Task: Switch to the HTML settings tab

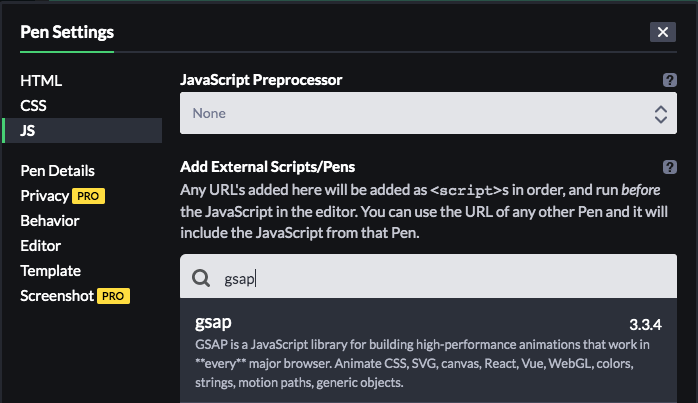Action: 41,81
